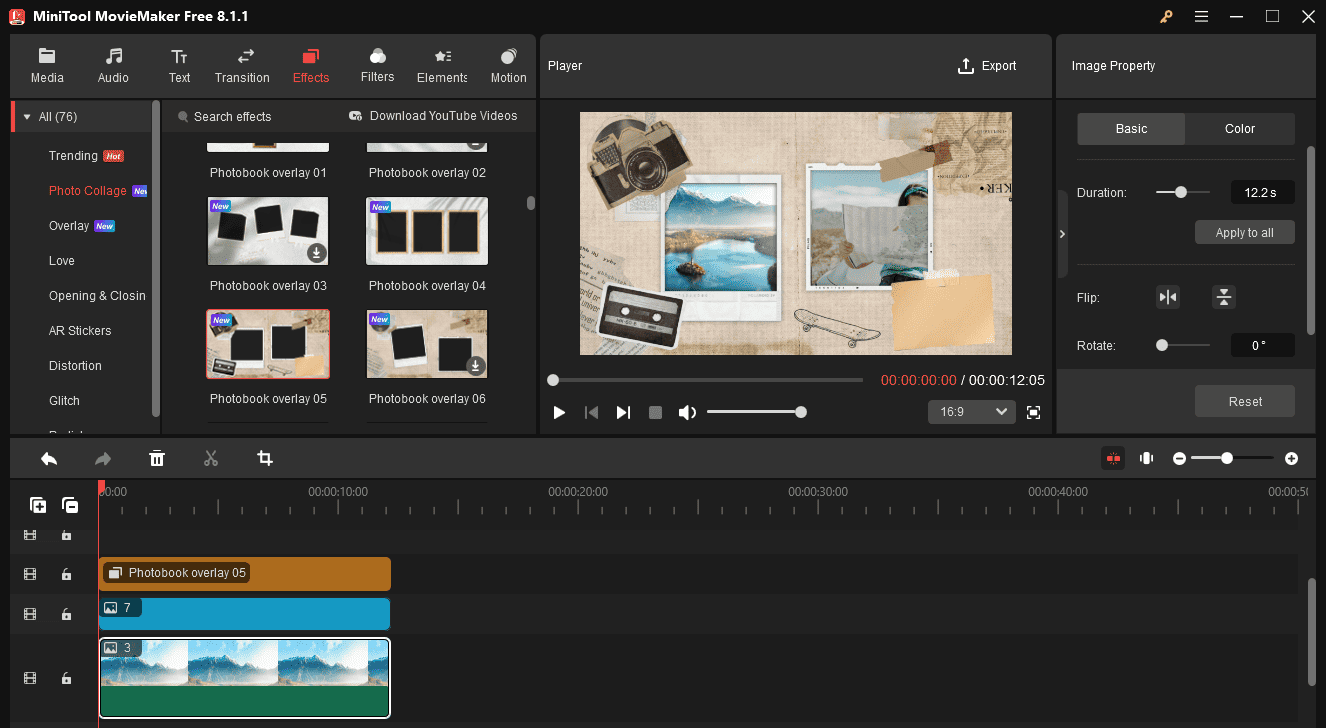
Task: Select the Overlay category
Action: tap(69, 226)
